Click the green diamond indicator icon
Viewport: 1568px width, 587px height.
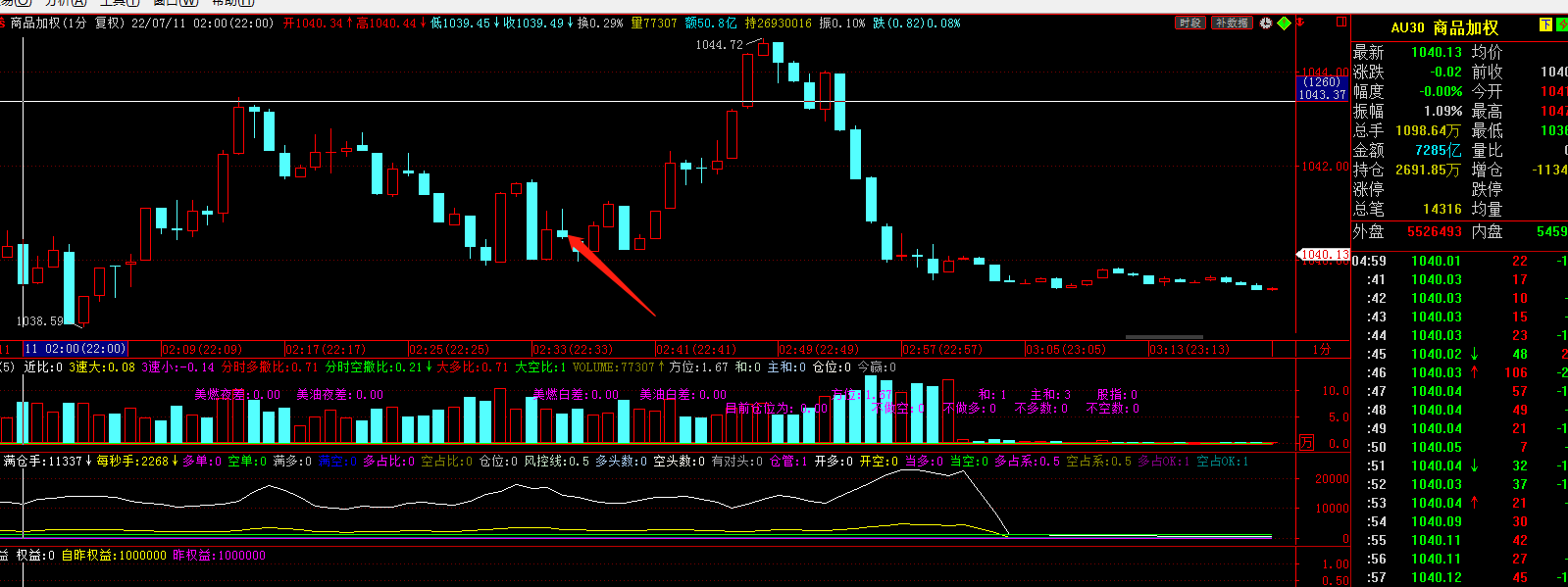coord(1284,23)
